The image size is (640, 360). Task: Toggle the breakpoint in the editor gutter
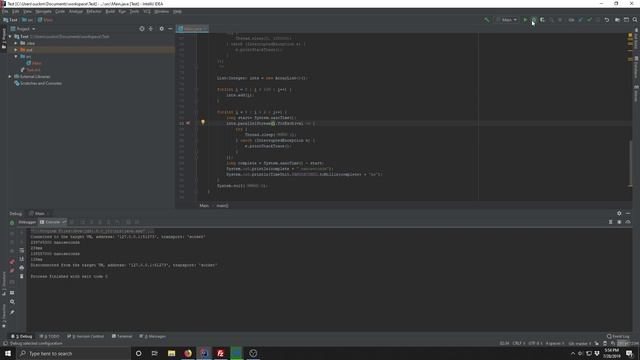188,123
